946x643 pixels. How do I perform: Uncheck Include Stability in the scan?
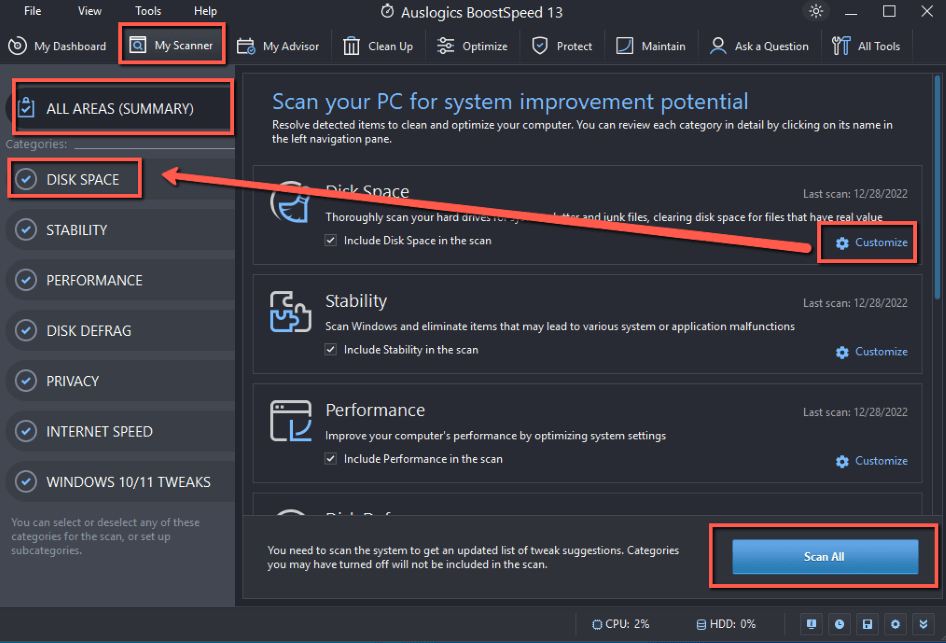[331, 349]
